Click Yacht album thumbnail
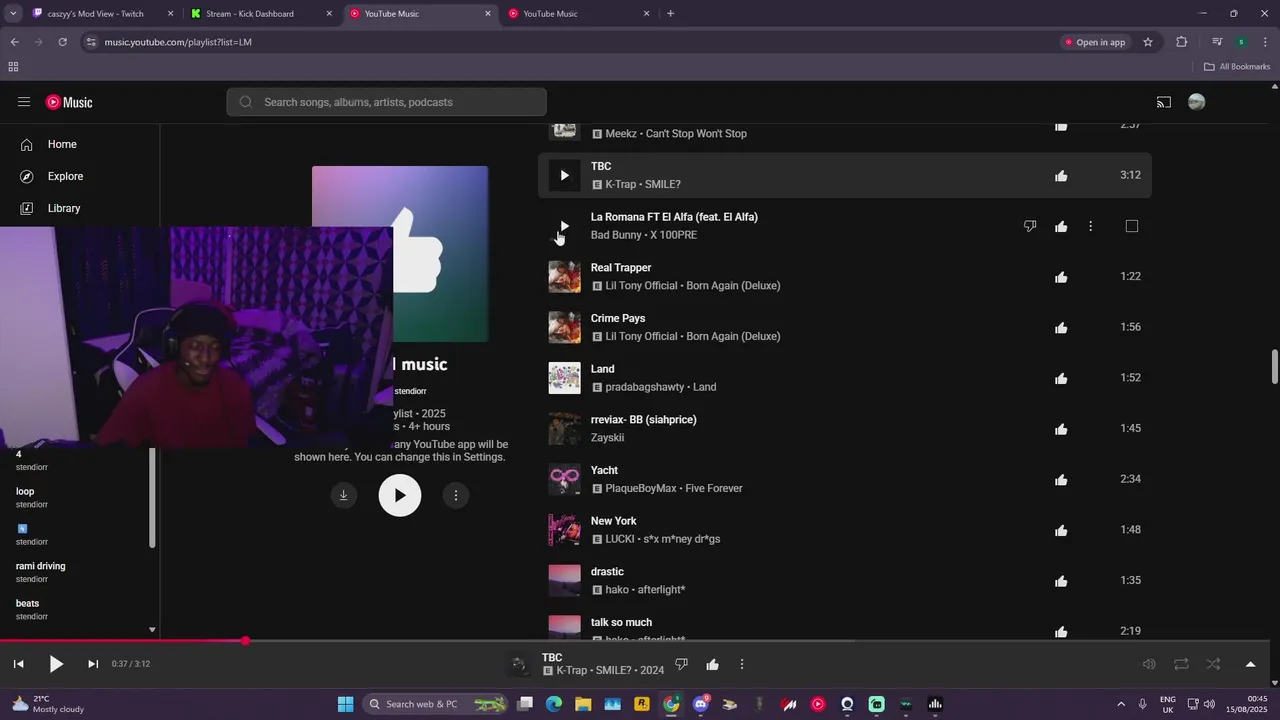 click(564, 480)
